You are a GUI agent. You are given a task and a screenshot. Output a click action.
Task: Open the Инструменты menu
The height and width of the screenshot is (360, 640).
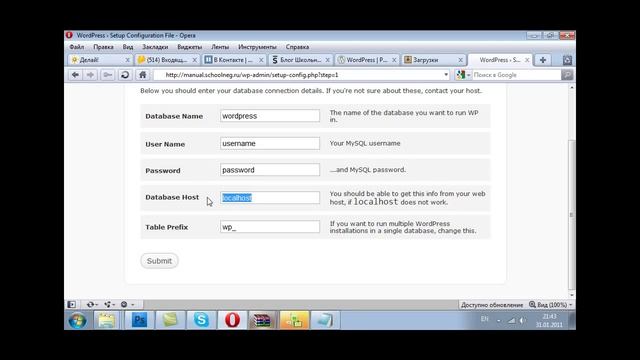[x=258, y=47]
